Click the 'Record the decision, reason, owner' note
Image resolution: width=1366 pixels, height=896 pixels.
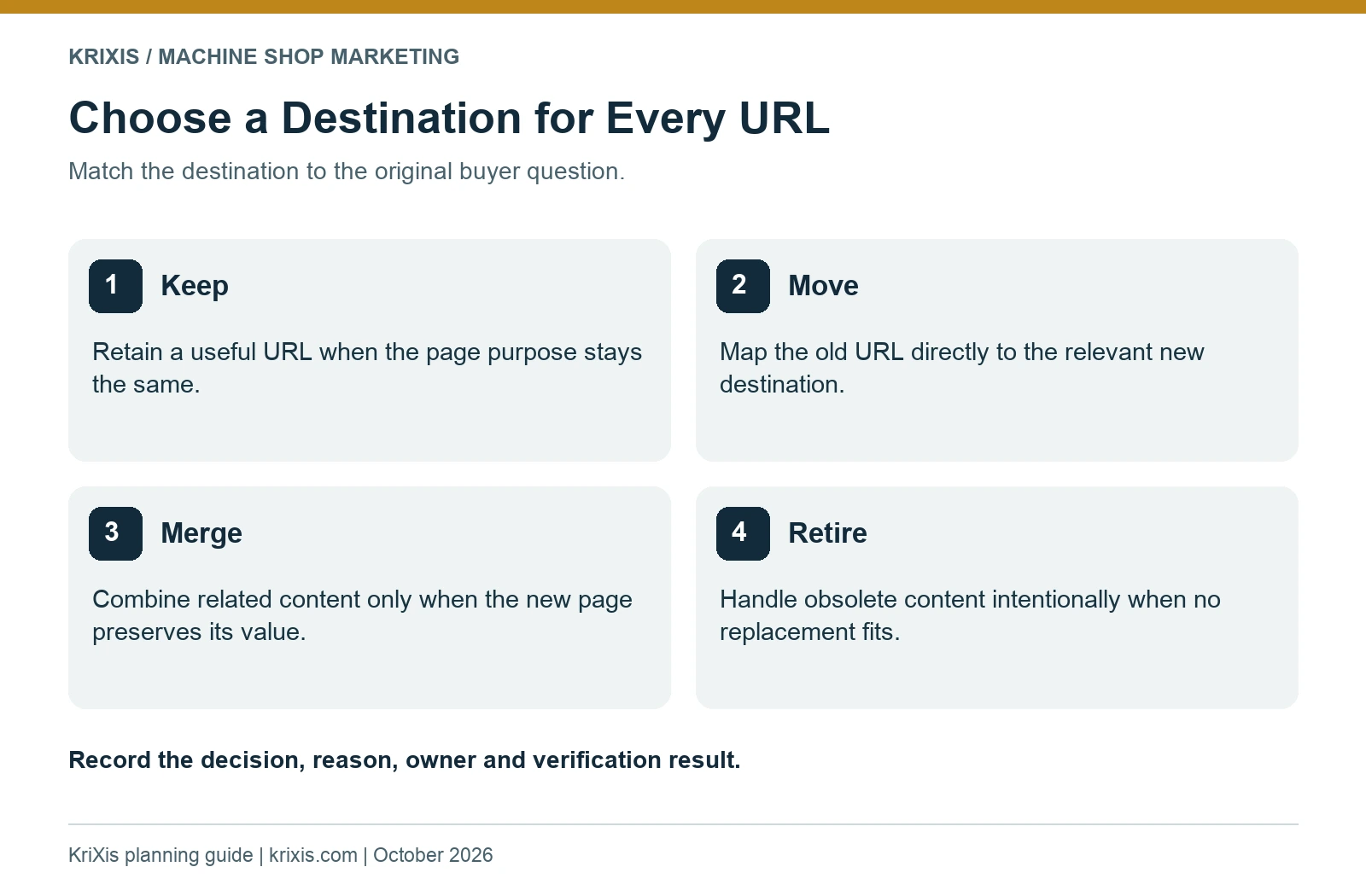(x=405, y=759)
